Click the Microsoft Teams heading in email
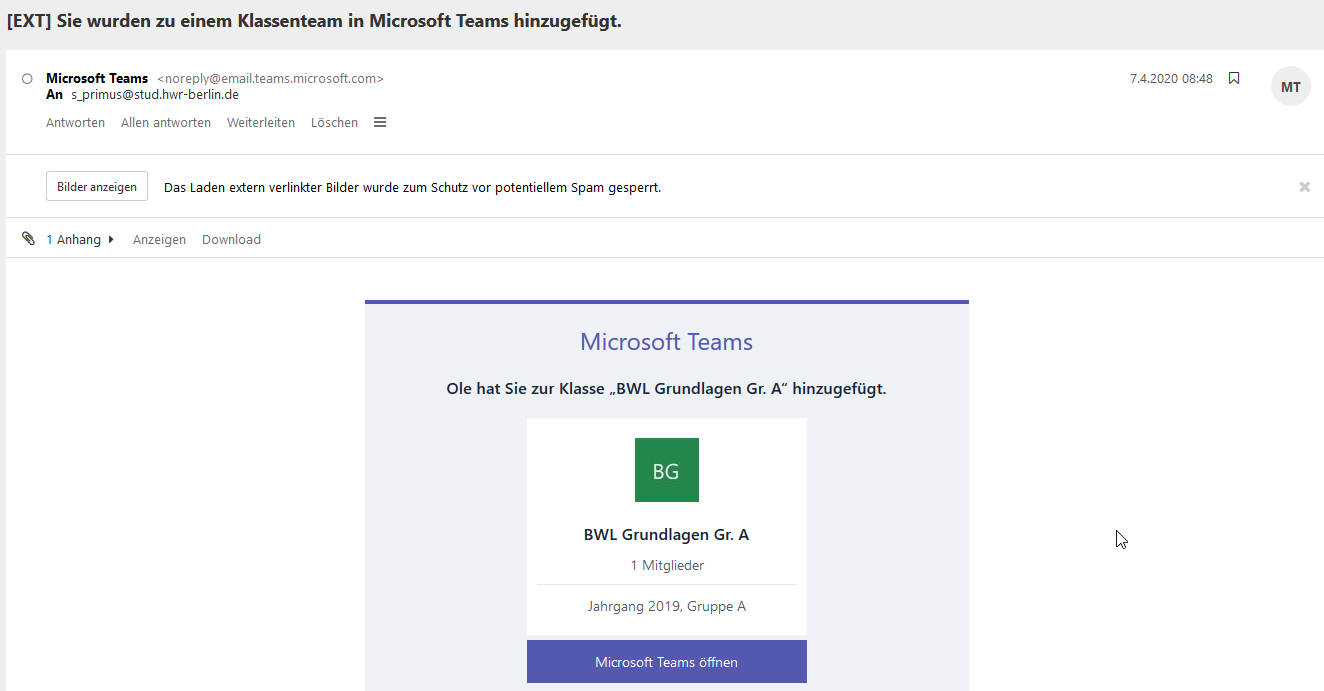The image size is (1324, 691). point(666,342)
